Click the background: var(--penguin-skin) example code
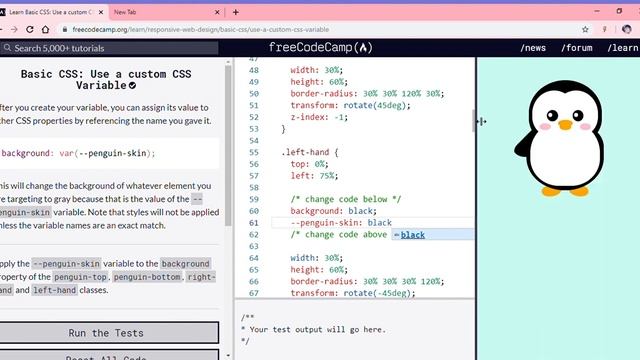This screenshot has height=360, width=640. click(78, 153)
